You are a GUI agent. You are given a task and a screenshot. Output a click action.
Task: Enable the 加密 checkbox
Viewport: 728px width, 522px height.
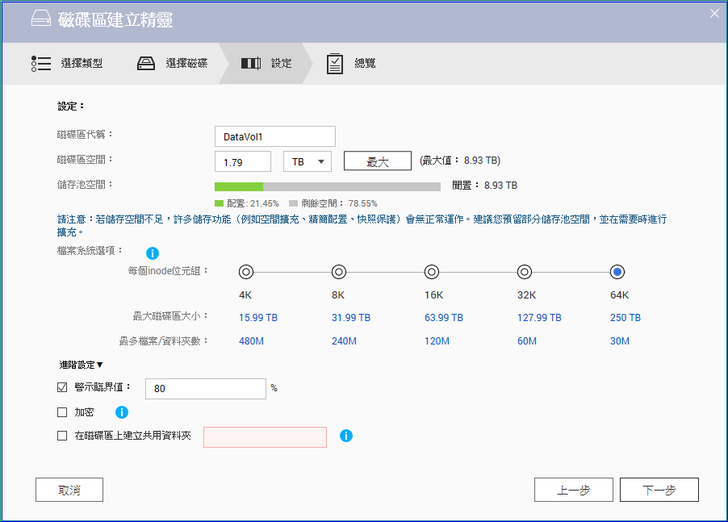pyautogui.click(x=63, y=411)
